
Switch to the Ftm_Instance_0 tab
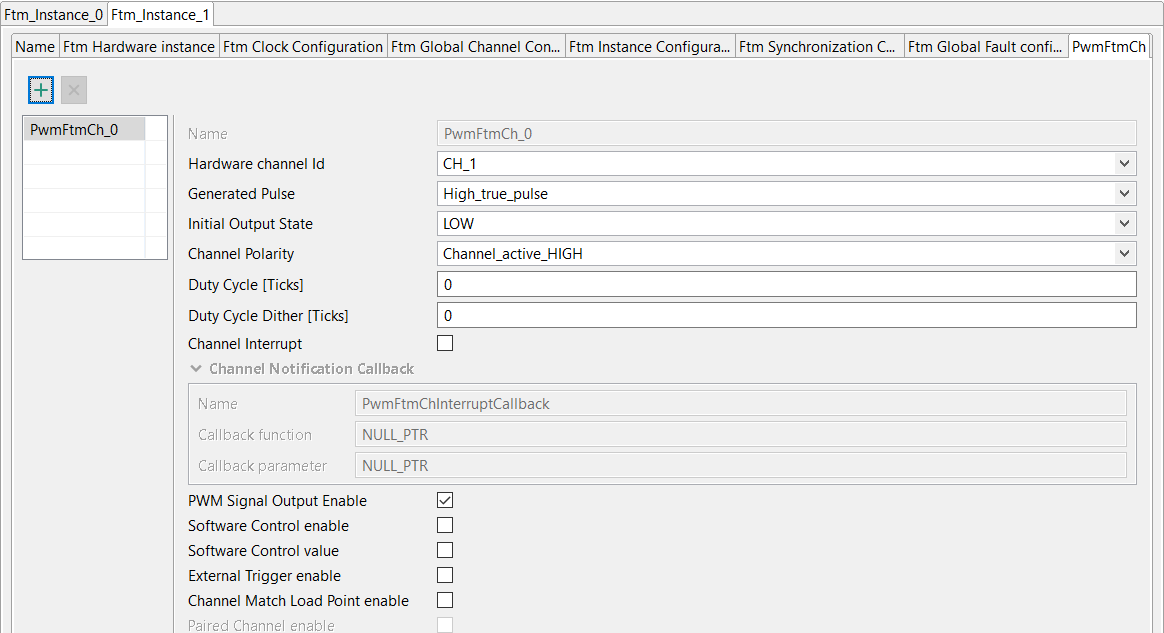coord(53,14)
